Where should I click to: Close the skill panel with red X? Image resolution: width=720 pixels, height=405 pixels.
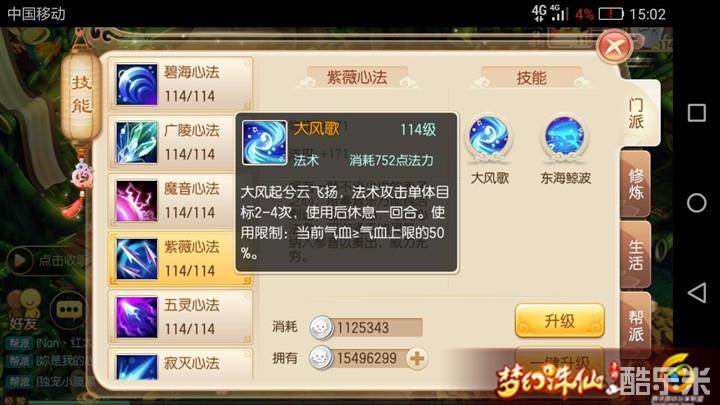(614, 47)
